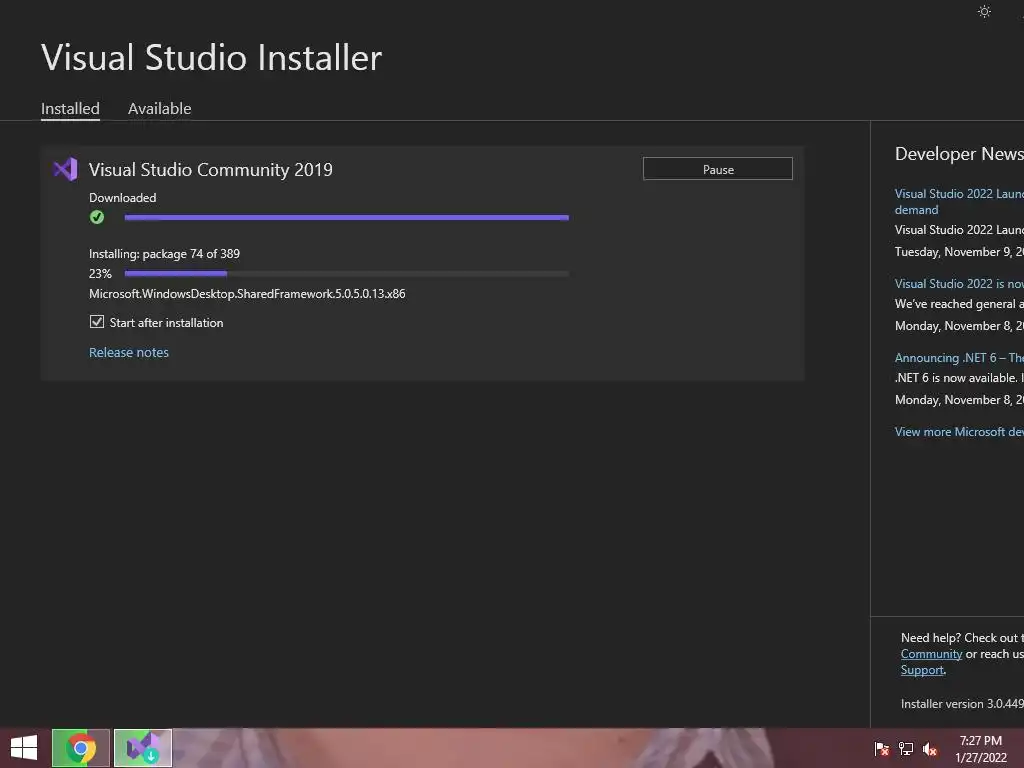The height and width of the screenshot is (768, 1024).
Task: Click the Installing 23% progress bar
Action: (x=347, y=274)
